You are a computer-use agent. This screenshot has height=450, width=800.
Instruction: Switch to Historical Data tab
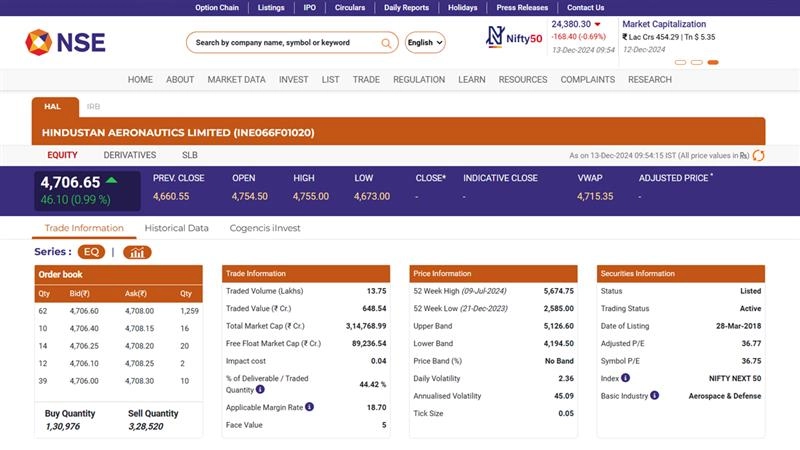coord(176,228)
